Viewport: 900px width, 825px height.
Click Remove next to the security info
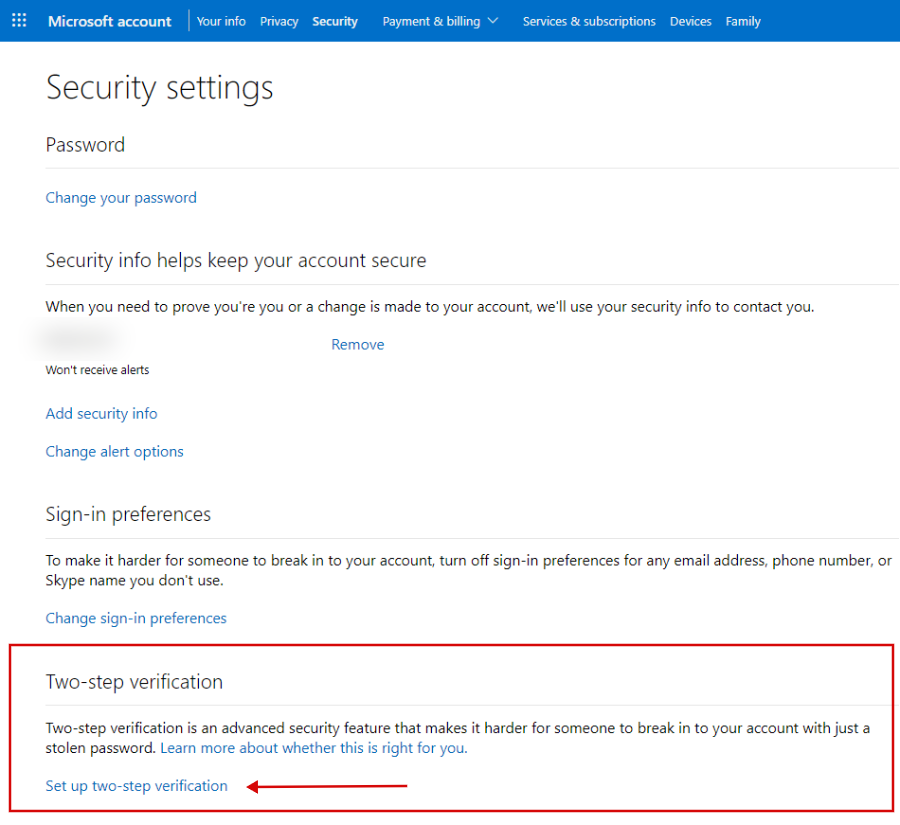(358, 344)
